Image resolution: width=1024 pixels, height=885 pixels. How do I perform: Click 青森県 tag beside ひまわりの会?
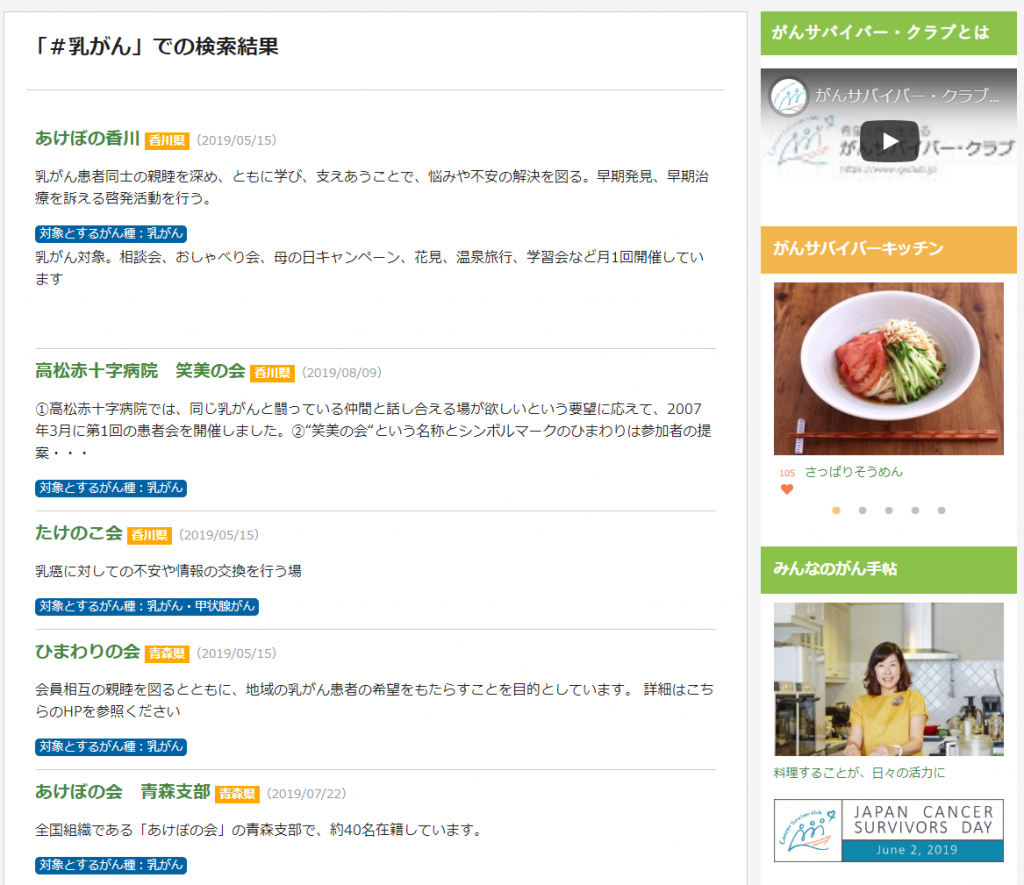point(167,654)
